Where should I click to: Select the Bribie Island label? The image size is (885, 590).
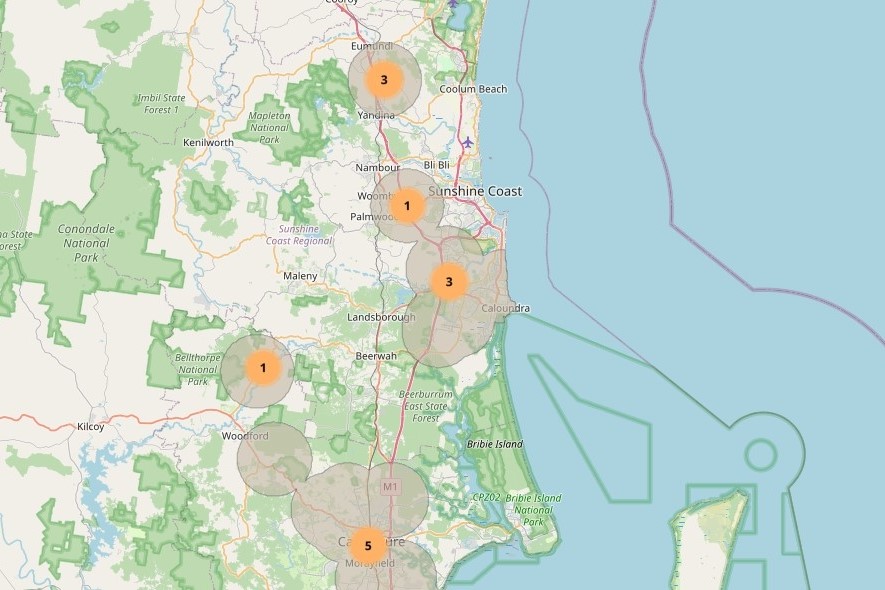494,444
